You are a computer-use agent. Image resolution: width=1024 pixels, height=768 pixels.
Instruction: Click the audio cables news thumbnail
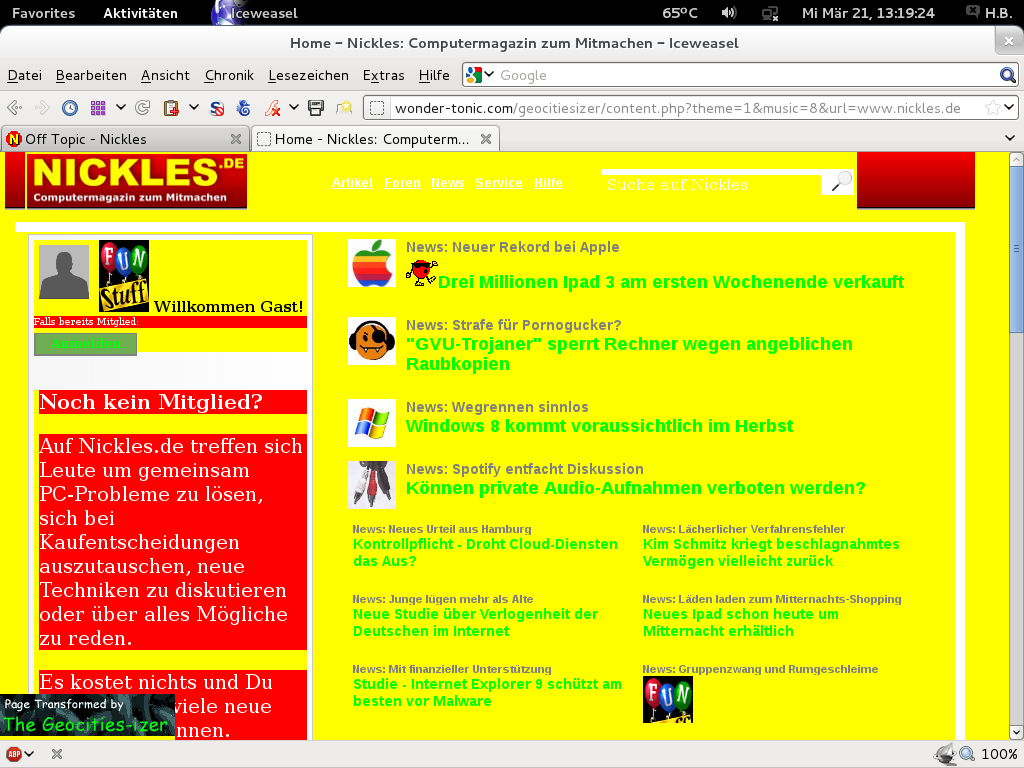372,485
